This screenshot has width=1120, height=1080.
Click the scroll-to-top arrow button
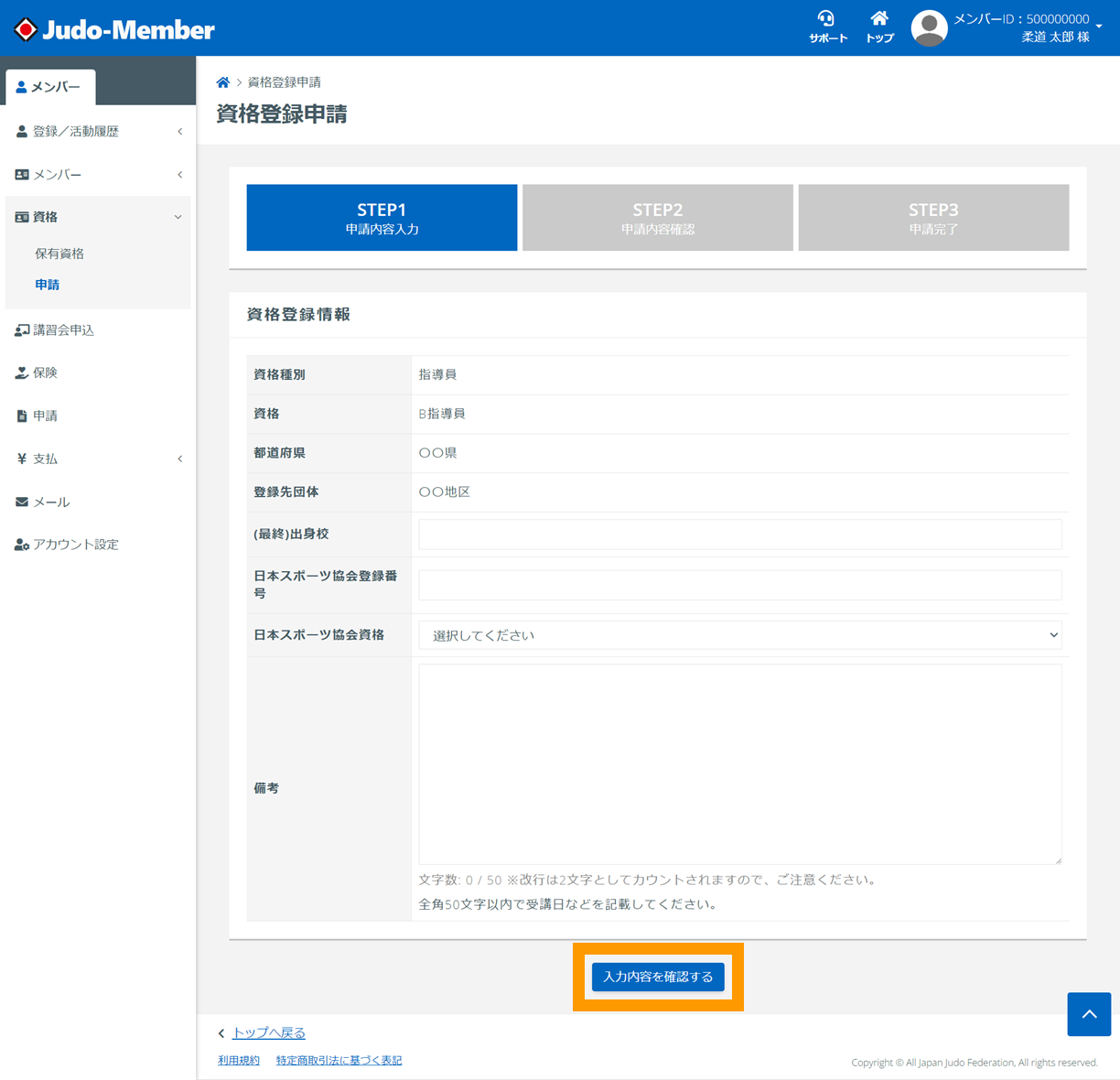[x=1089, y=1014]
